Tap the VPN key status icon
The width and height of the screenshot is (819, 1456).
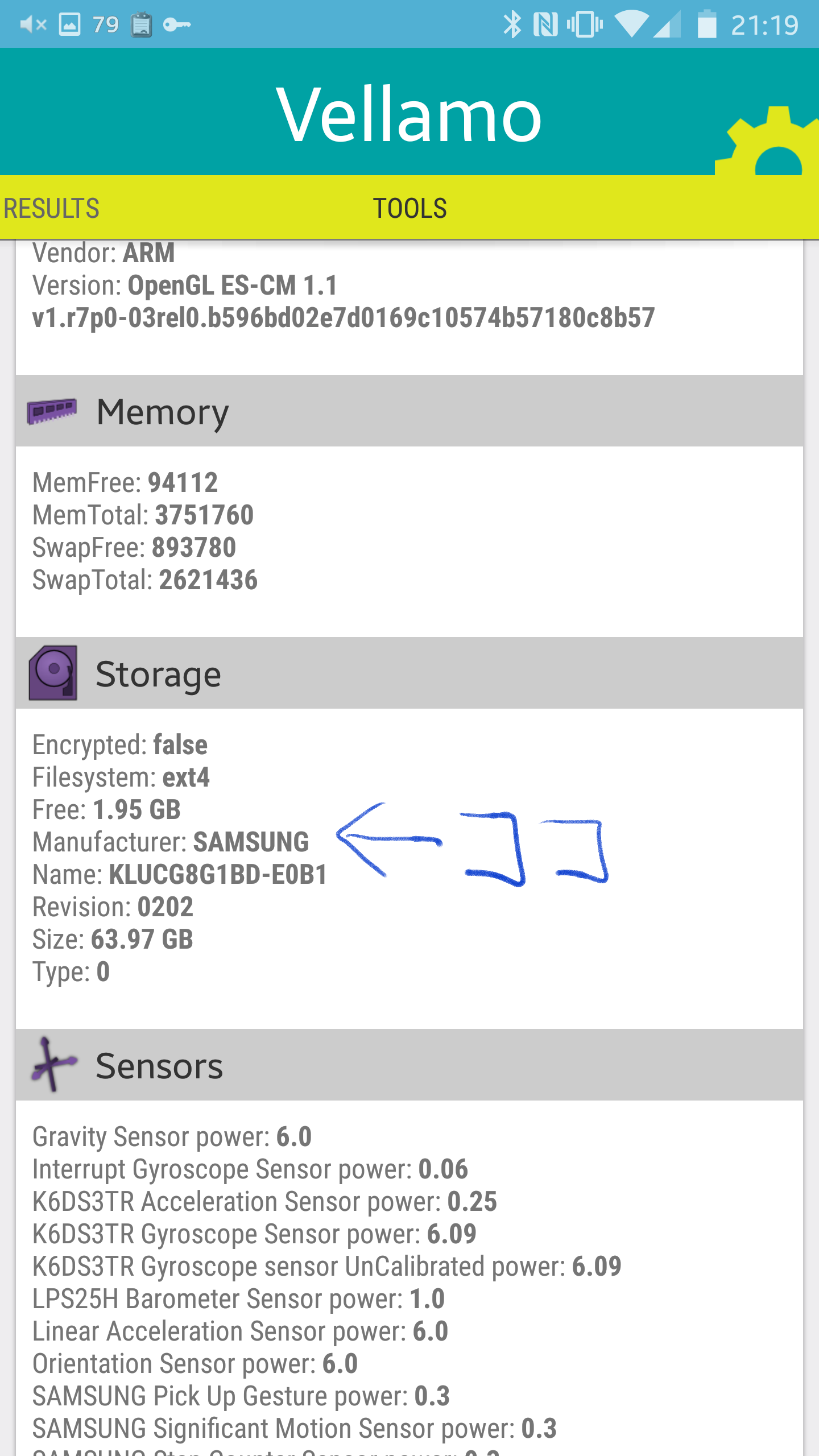(177, 24)
